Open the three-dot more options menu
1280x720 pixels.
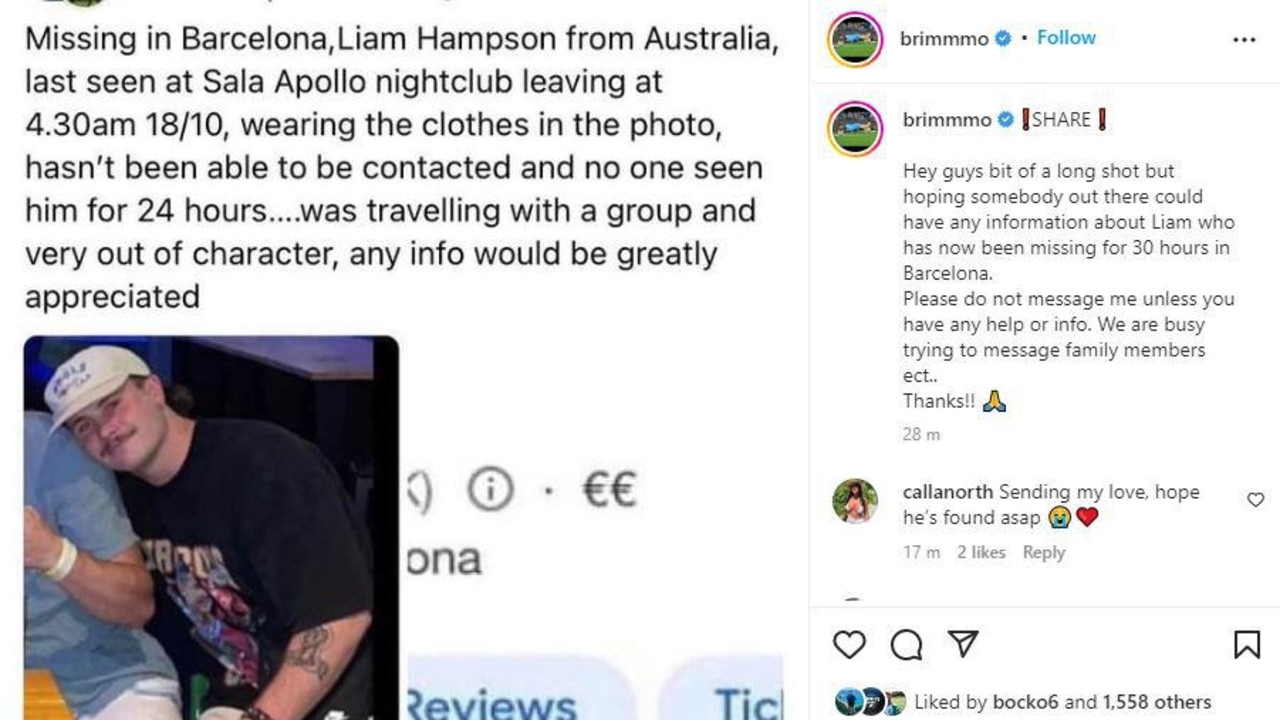(x=1244, y=40)
